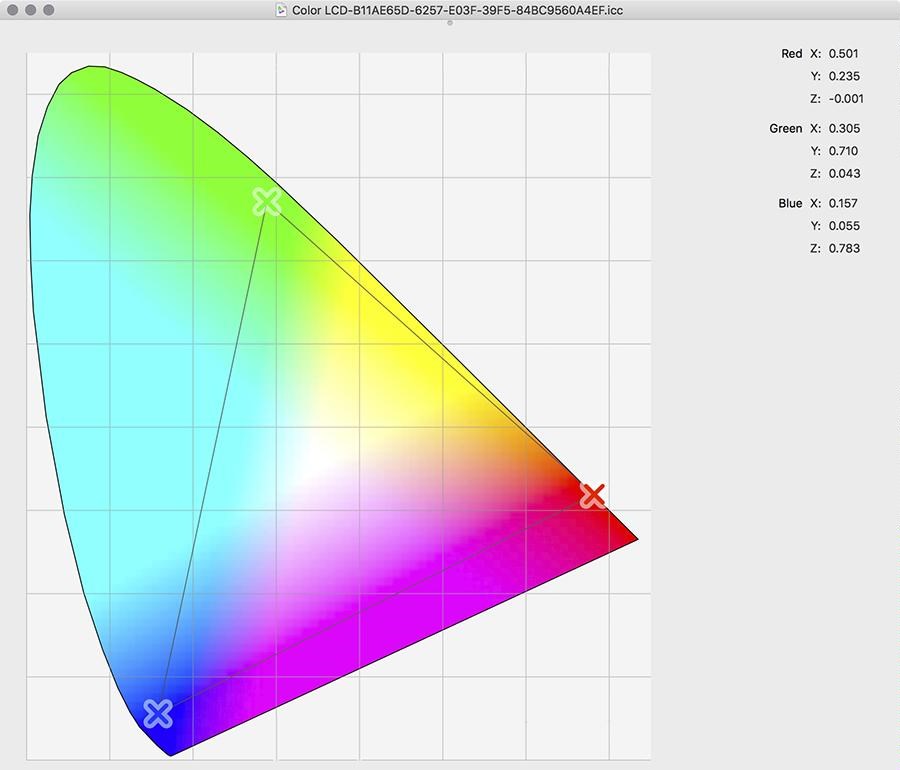Click the Color LCD .icc file name title

(x=457, y=10)
